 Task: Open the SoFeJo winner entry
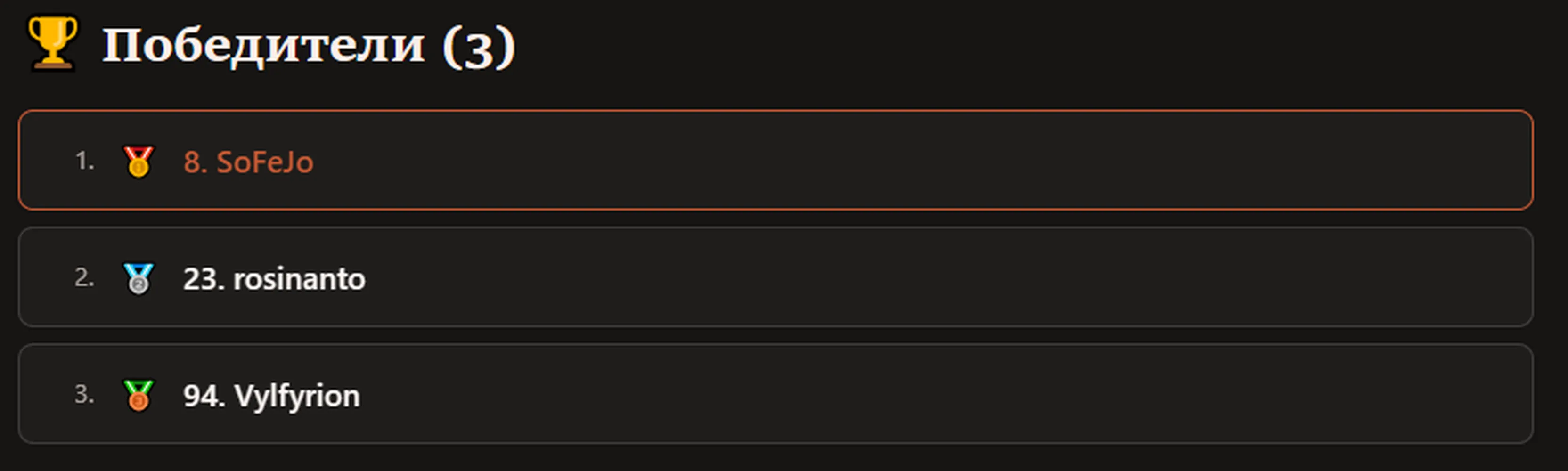pos(248,162)
